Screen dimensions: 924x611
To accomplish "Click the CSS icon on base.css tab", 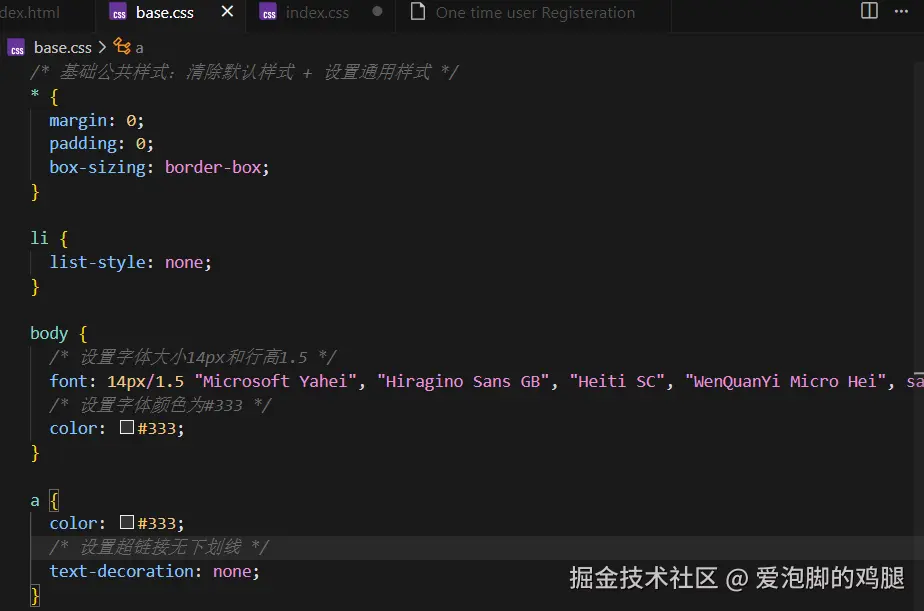I will (x=118, y=13).
